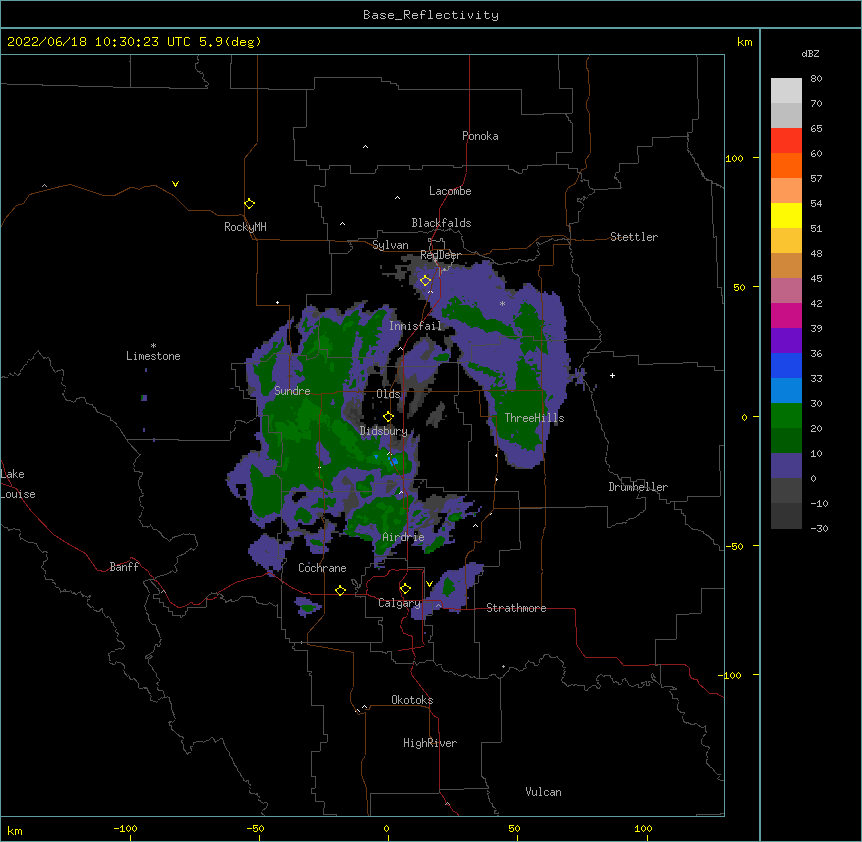Click the isolated echo patch west of Calgary
This screenshot has height=842, width=862.
click(308, 607)
